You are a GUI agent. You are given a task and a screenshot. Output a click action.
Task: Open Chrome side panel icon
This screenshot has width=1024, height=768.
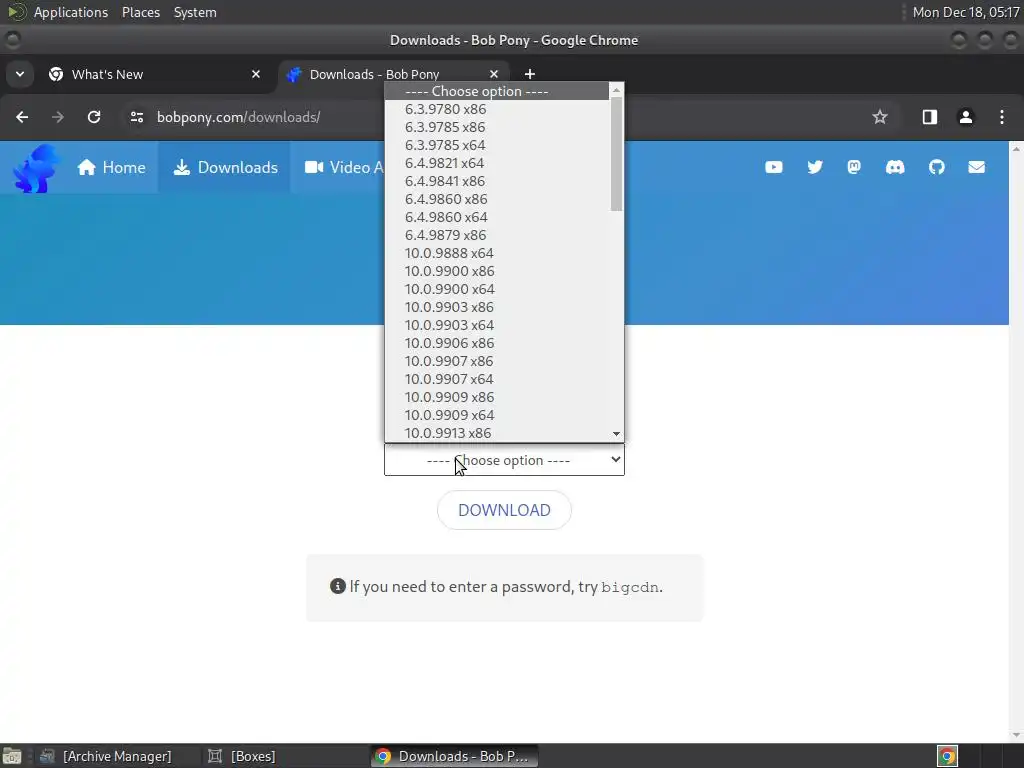[x=929, y=117]
